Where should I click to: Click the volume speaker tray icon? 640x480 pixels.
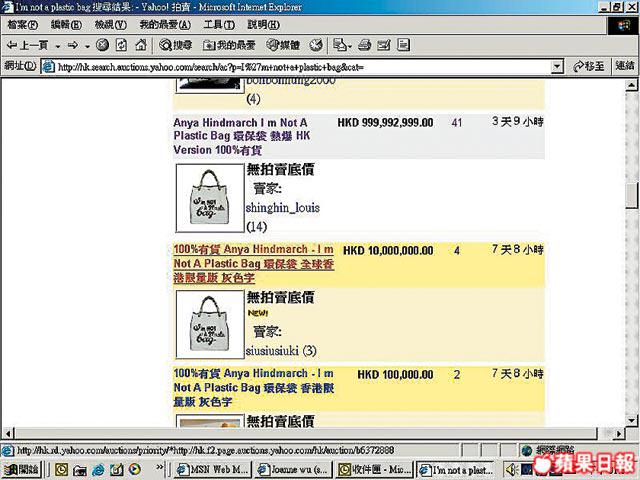pyautogui.click(x=510, y=470)
